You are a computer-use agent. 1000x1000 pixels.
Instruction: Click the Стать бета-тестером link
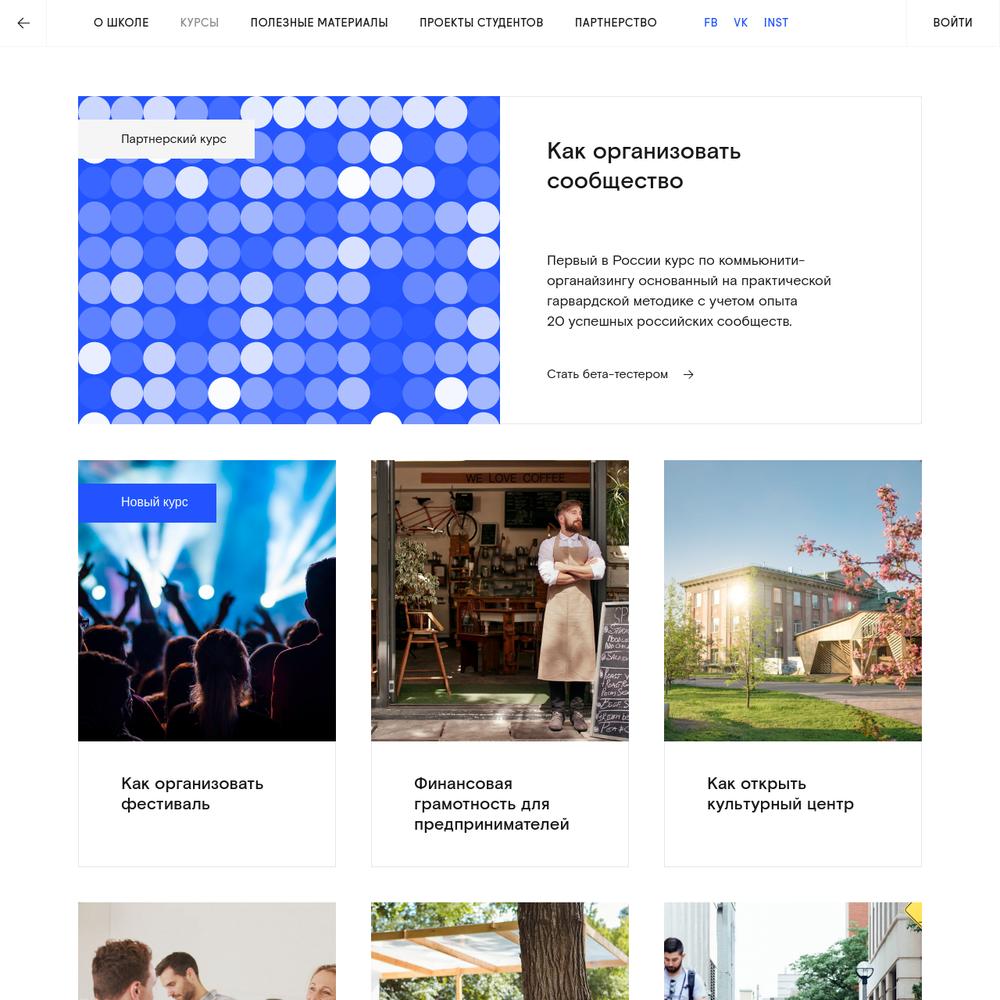607,374
